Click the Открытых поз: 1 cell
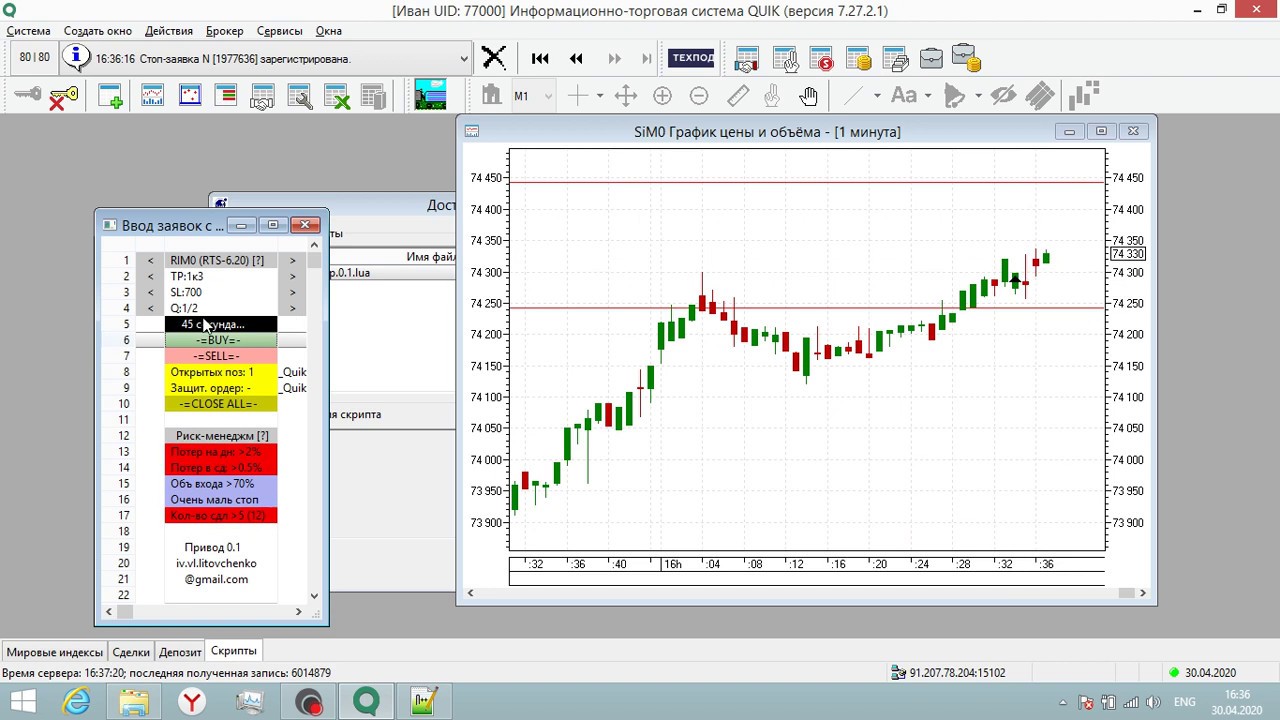Screen dimensions: 1280x720 click(x=221, y=372)
